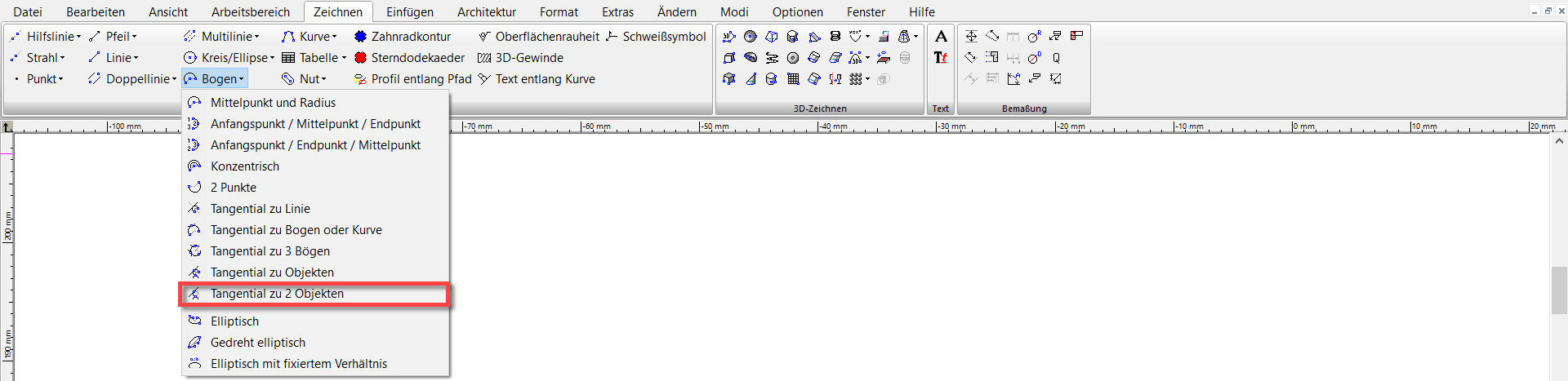Viewport: 1568px width, 381px height.
Task: Click the large A text tool
Action: pos(941,36)
